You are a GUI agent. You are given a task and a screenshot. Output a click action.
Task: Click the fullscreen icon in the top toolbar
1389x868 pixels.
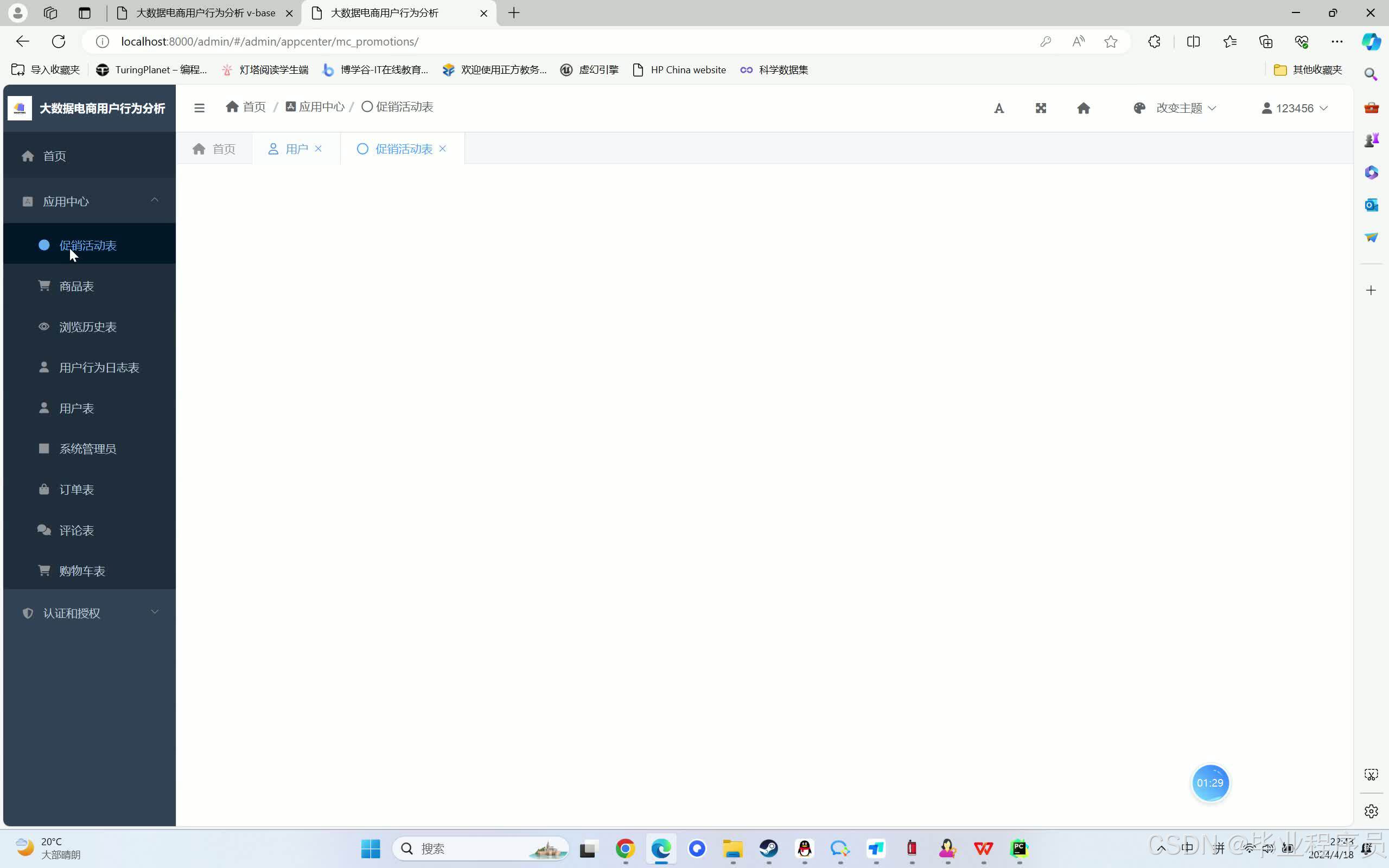tap(1041, 108)
